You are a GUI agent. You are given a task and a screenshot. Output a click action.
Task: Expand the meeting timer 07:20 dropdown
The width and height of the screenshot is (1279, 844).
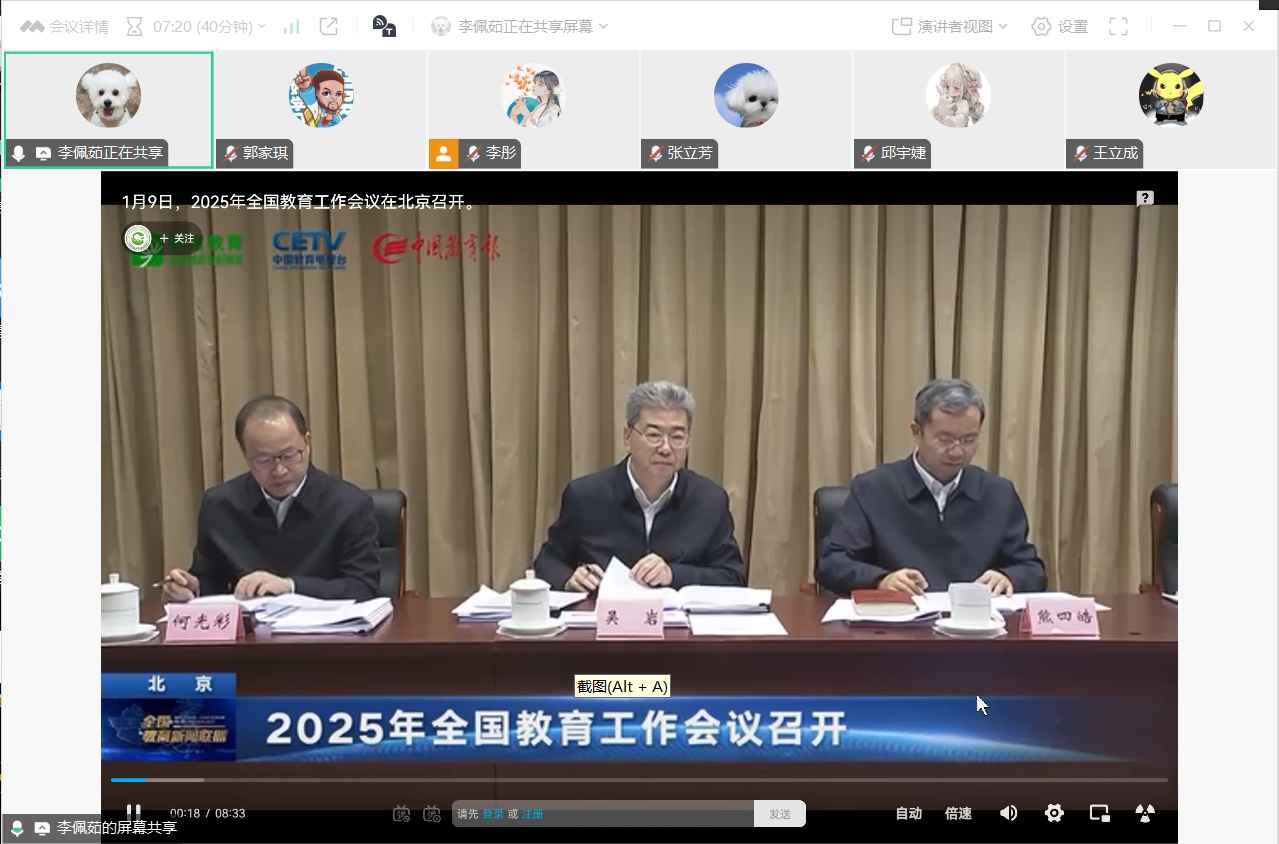click(x=262, y=27)
